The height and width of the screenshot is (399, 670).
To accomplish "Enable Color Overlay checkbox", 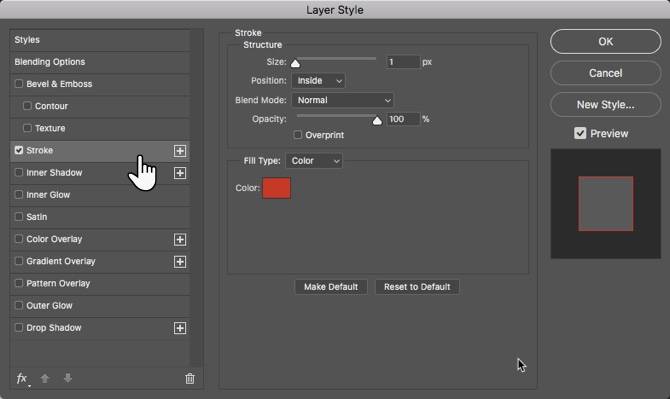I will click(19, 239).
